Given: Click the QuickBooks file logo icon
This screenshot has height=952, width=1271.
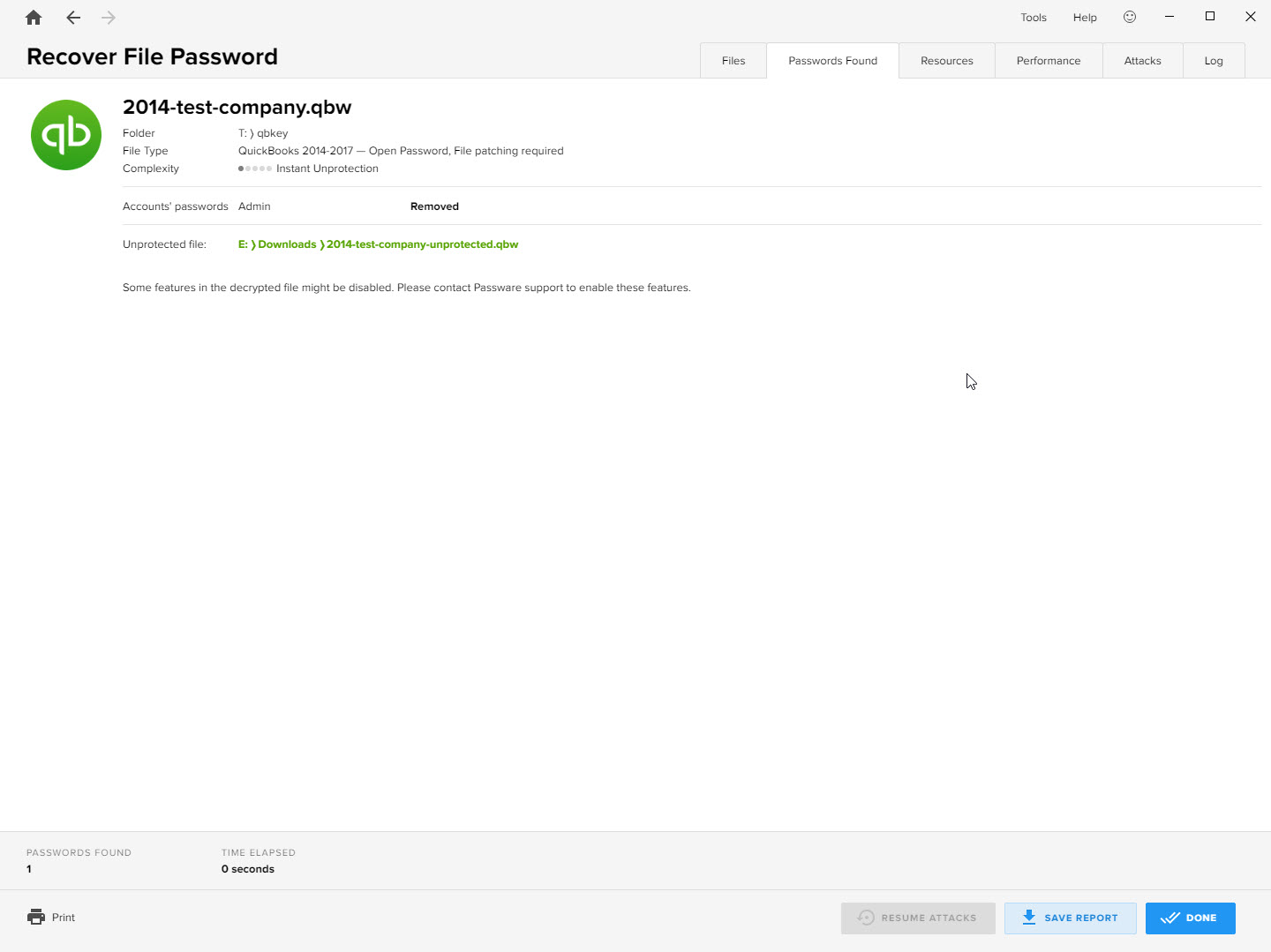Looking at the screenshot, I should (66, 135).
